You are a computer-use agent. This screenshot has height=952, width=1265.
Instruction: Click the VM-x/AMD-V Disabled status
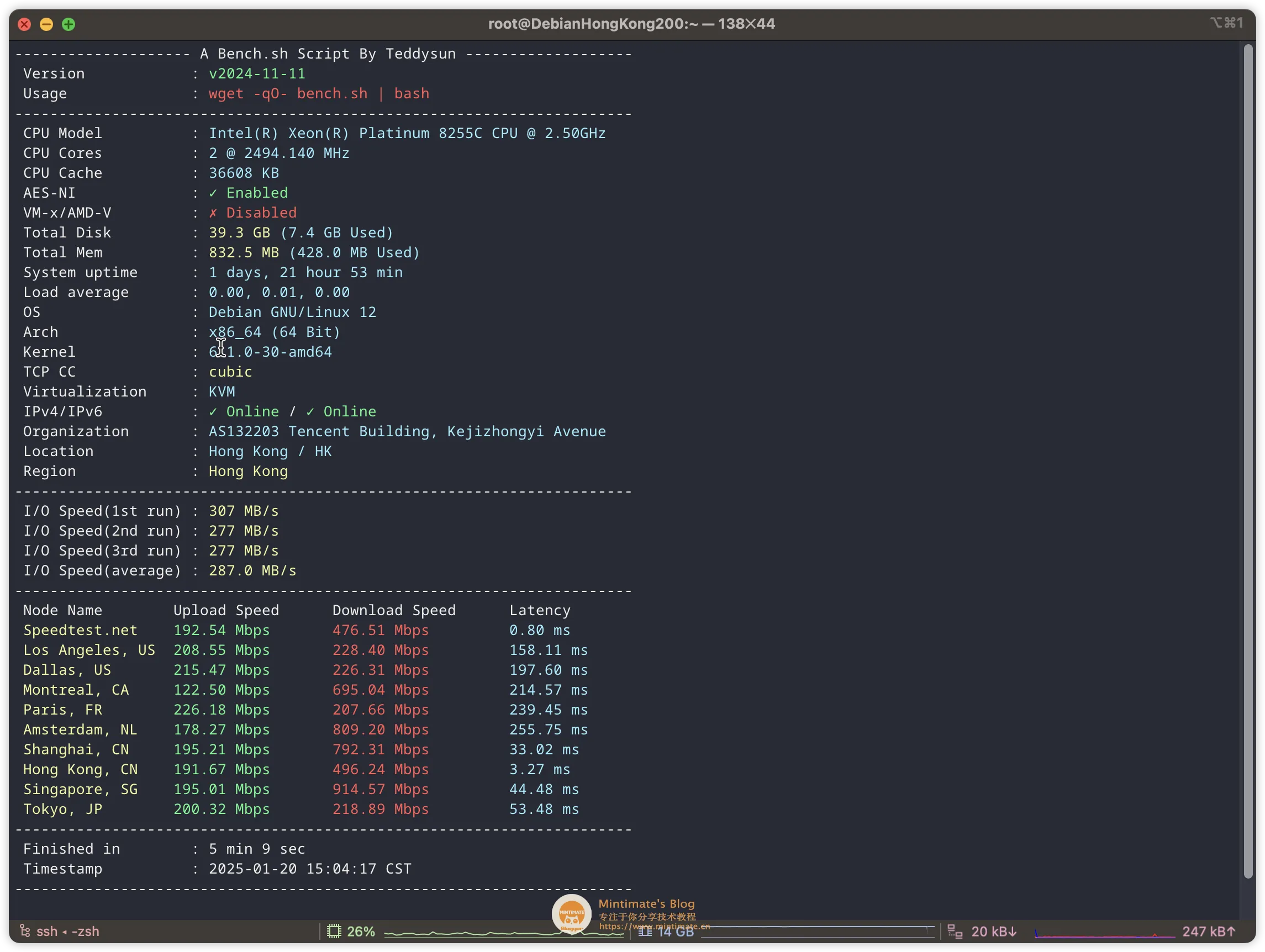coord(253,213)
